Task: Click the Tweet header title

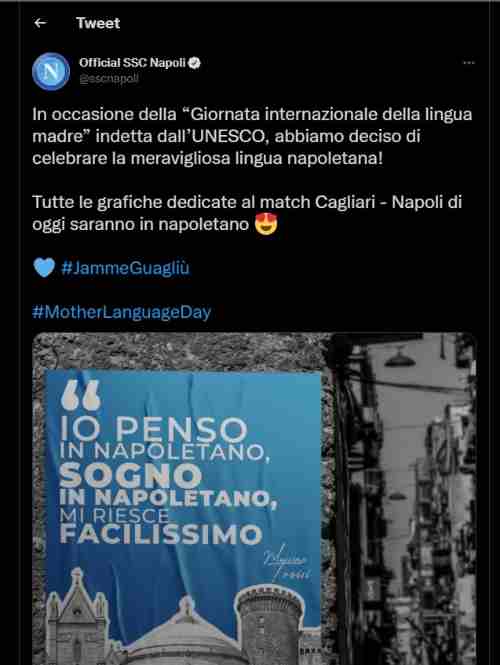Action: pos(98,23)
